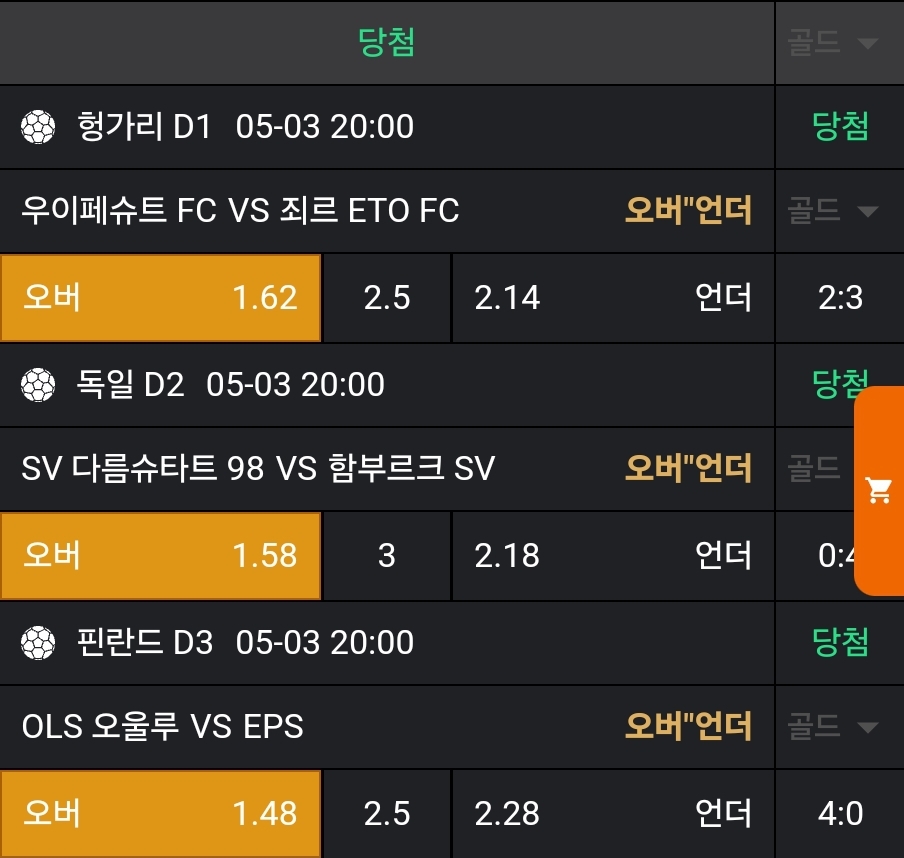
Task: Pick 언더 2.18 for 다름슈타트 vs 함부르크
Action: click(x=612, y=556)
